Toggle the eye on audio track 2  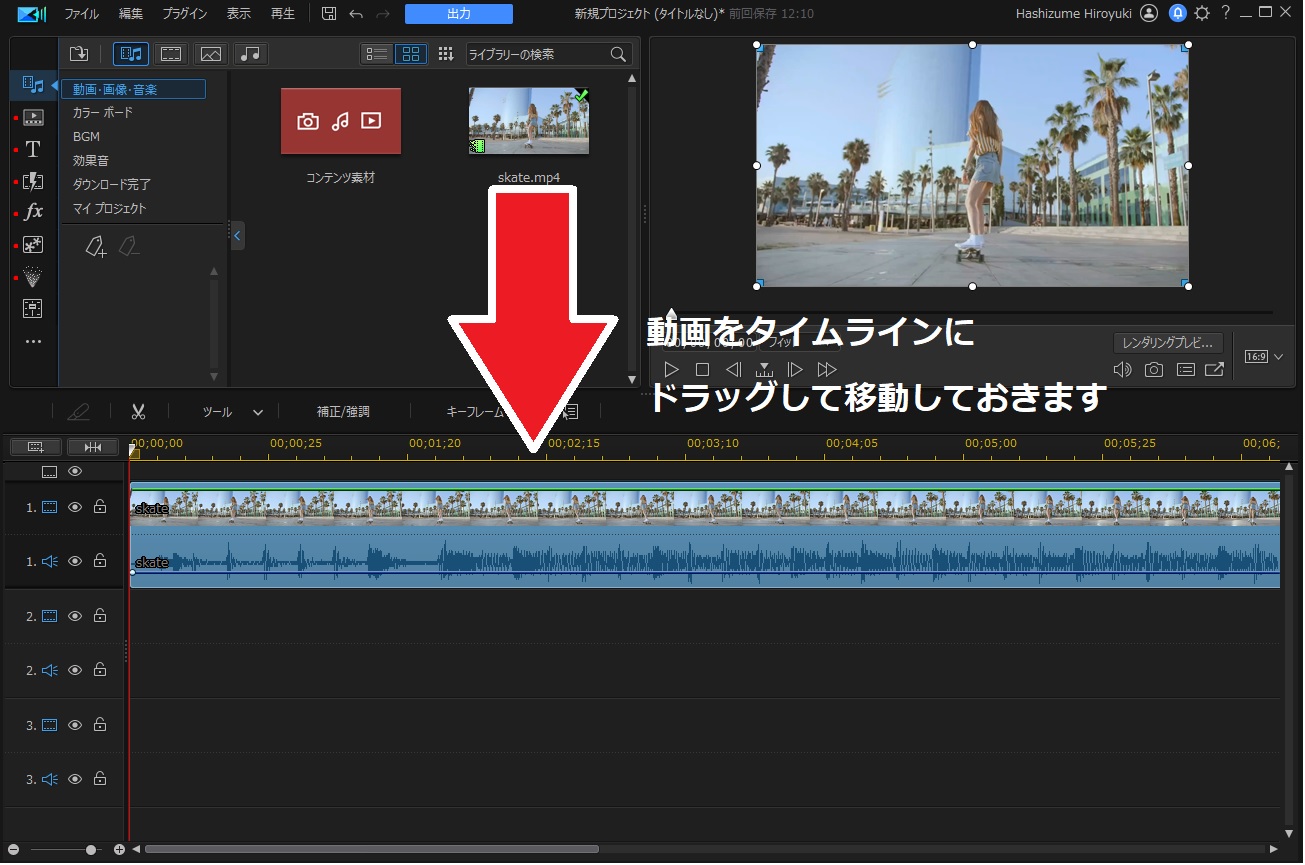pos(75,670)
